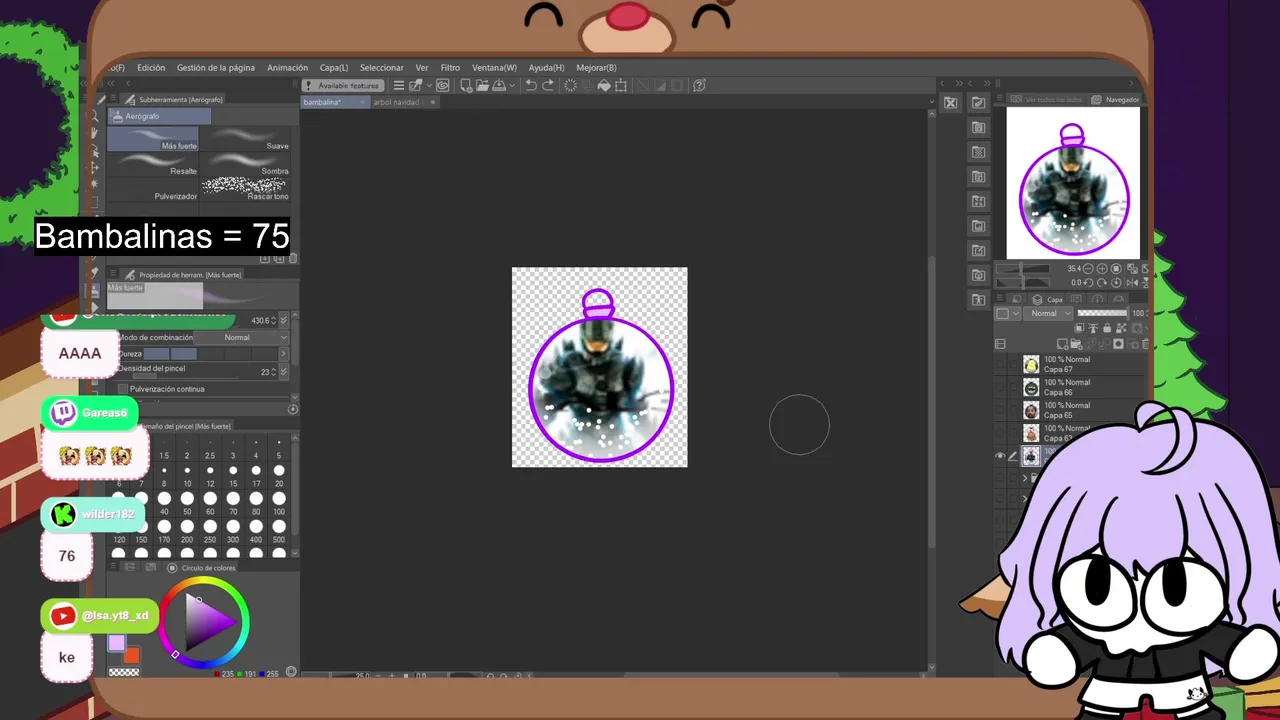Viewport: 1280px width, 720px height.
Task: Click the Clear (dotted circle) icon in command bar
Action: (571, 85)
